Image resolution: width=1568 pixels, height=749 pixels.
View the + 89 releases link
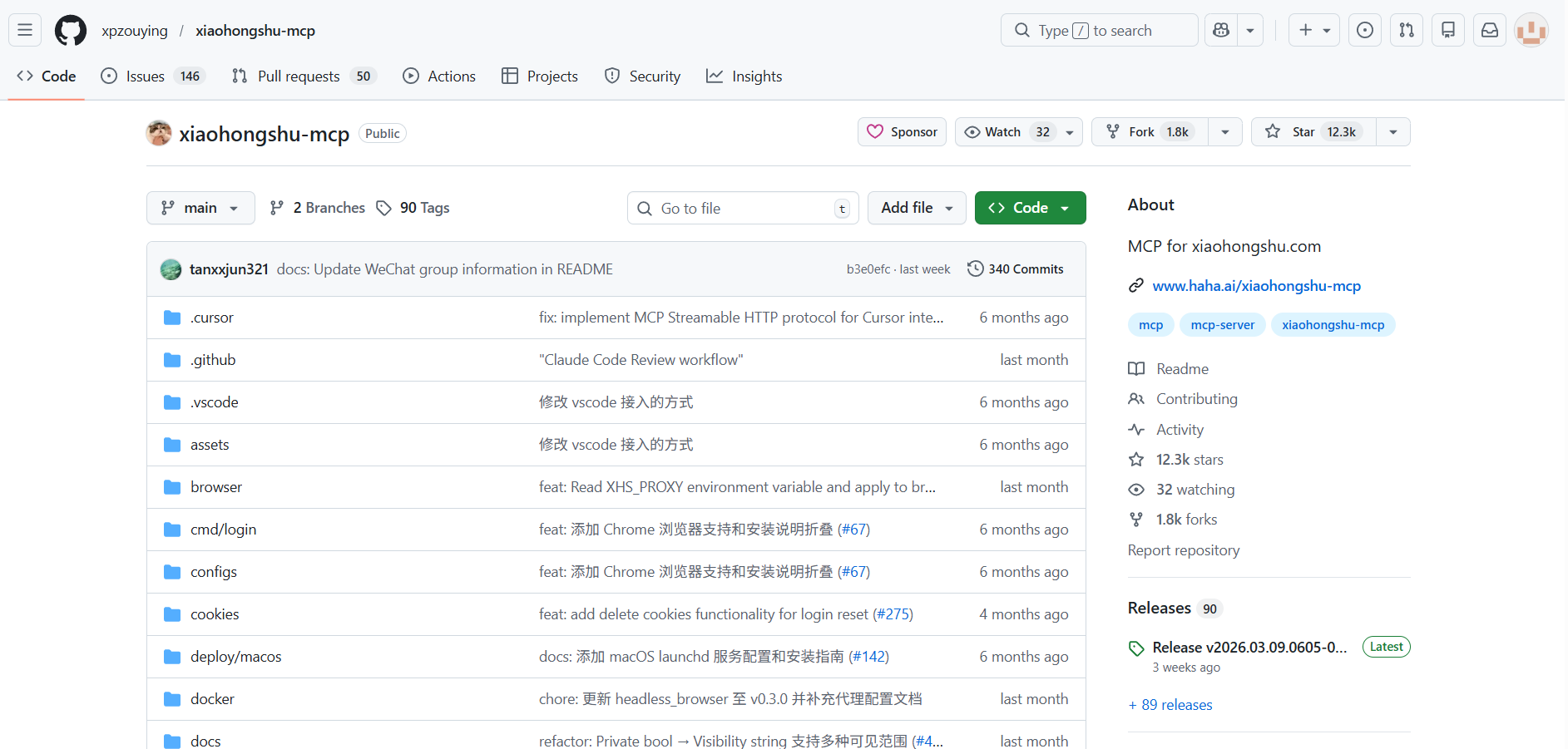[1170, 705]
